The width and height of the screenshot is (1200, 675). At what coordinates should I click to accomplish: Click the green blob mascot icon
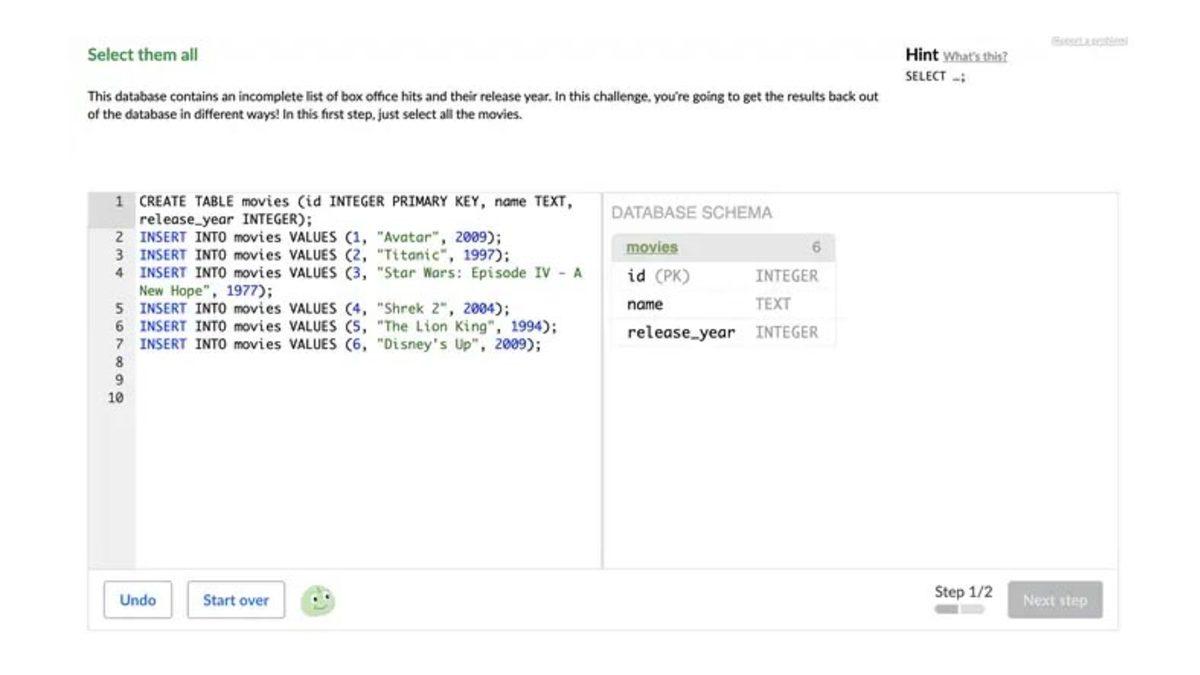click(x=318, y=600)
